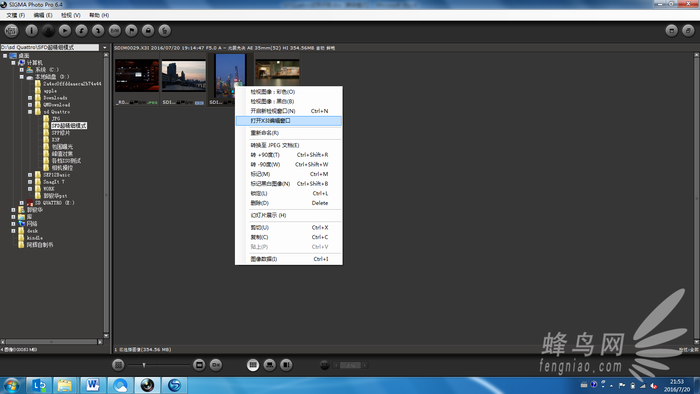Choose 转 +90度(T) rotate item
This screenshot has width=700, height=394.
[288, 155]
